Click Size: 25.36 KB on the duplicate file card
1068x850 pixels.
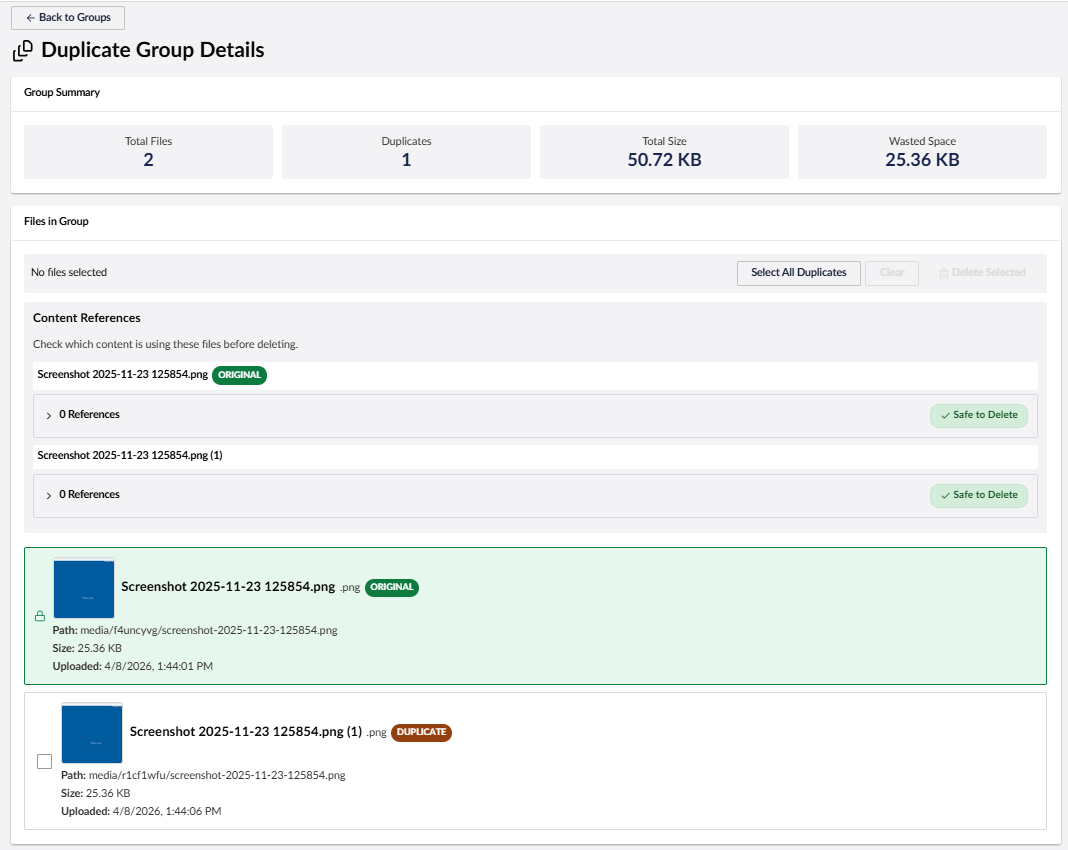[x=95, y=793]
